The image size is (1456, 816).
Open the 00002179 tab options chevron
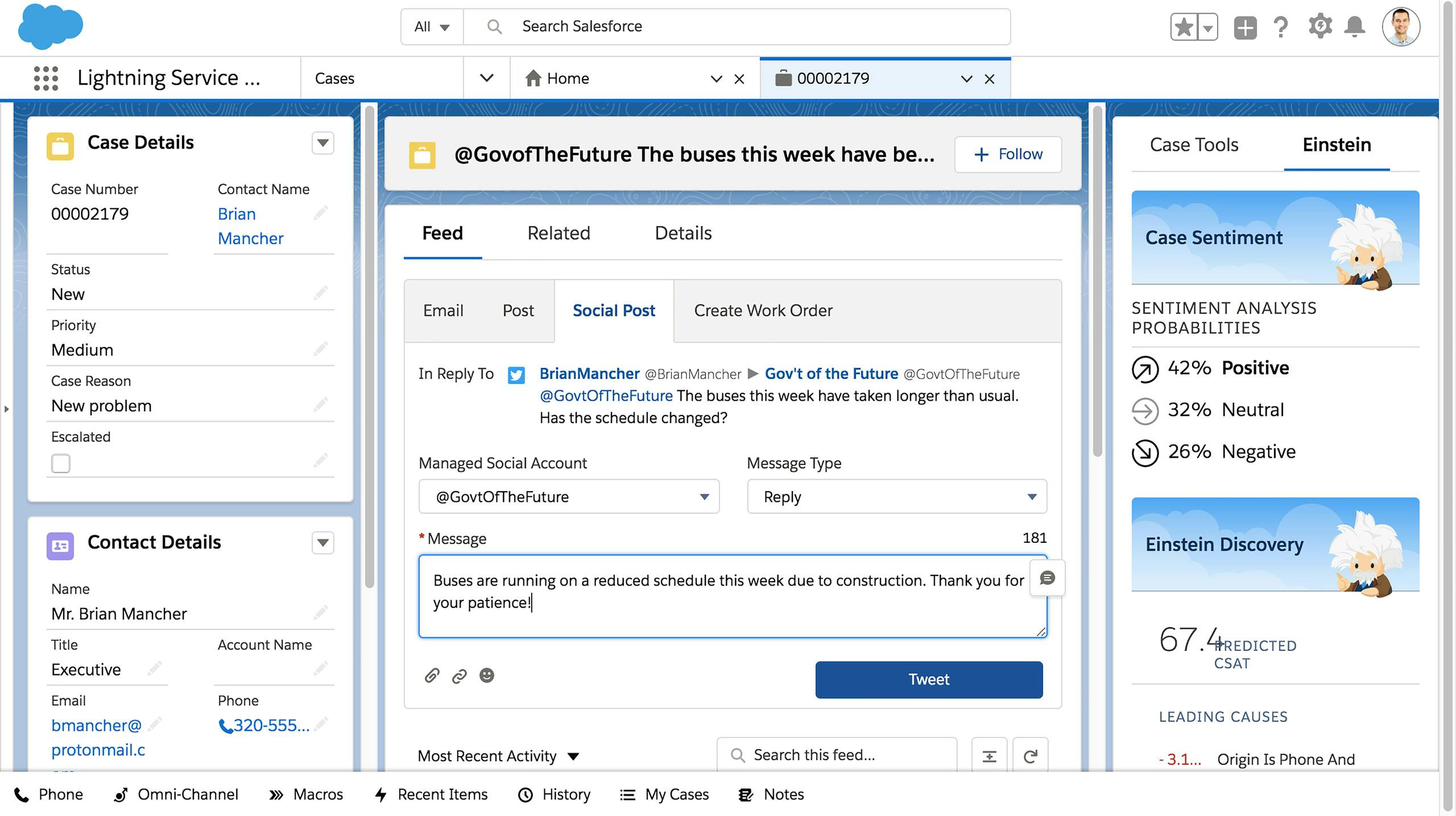click(966, 79)
